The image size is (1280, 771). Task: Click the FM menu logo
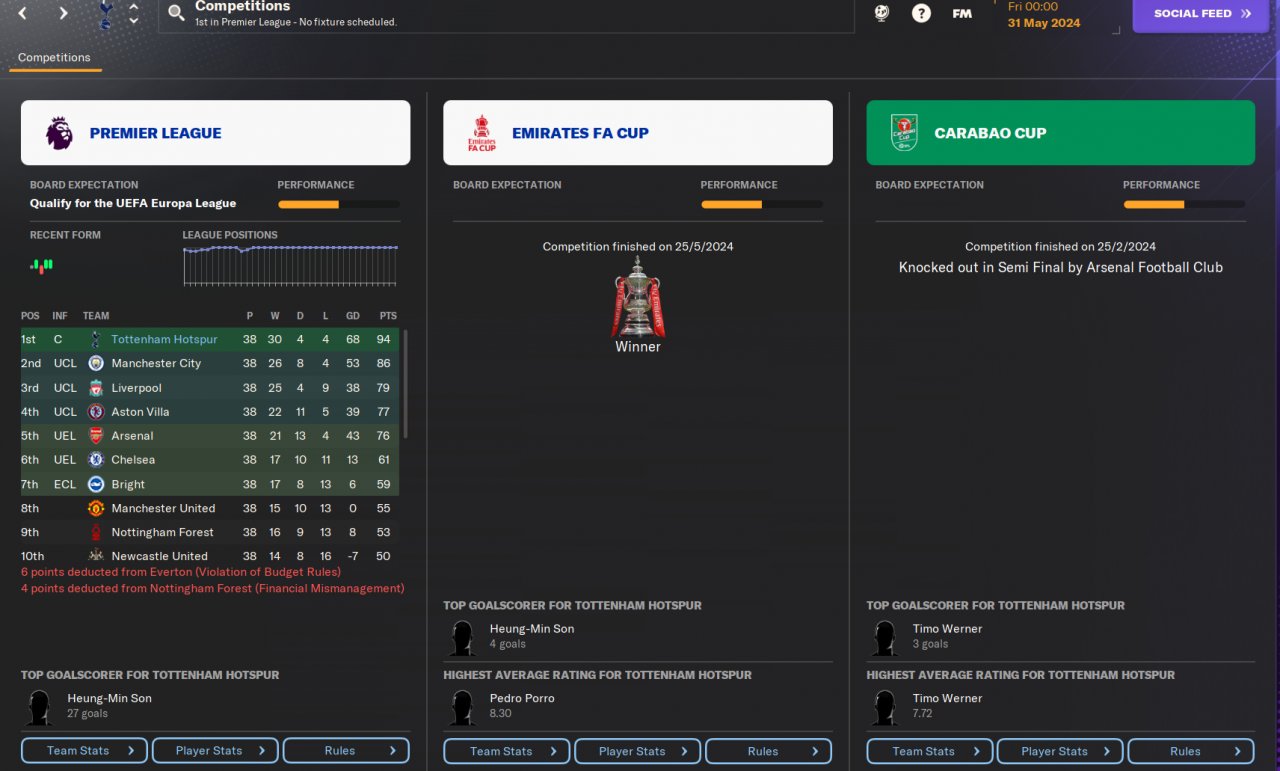point(962,14)
